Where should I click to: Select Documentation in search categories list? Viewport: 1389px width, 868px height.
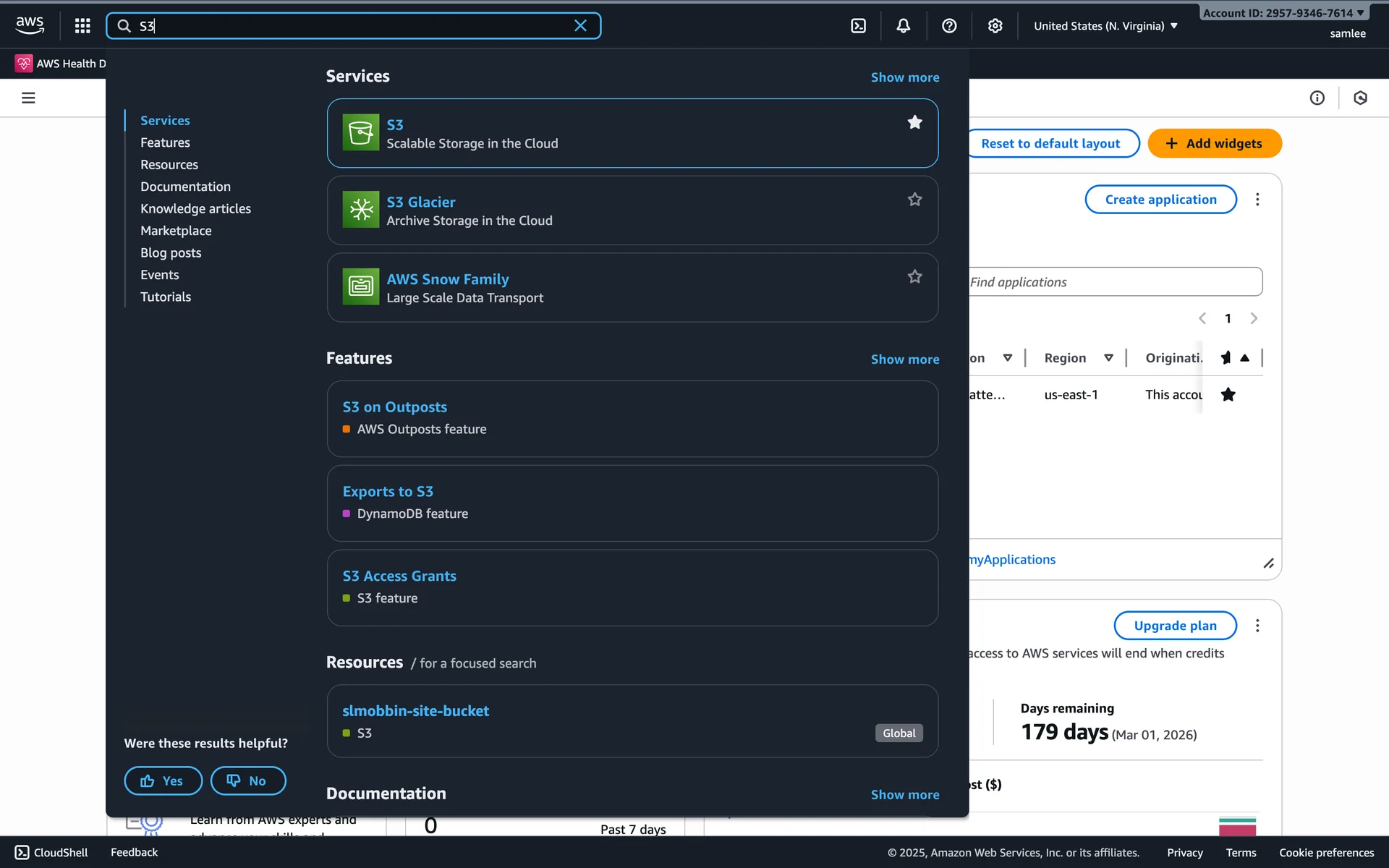[x=185, y=187]
